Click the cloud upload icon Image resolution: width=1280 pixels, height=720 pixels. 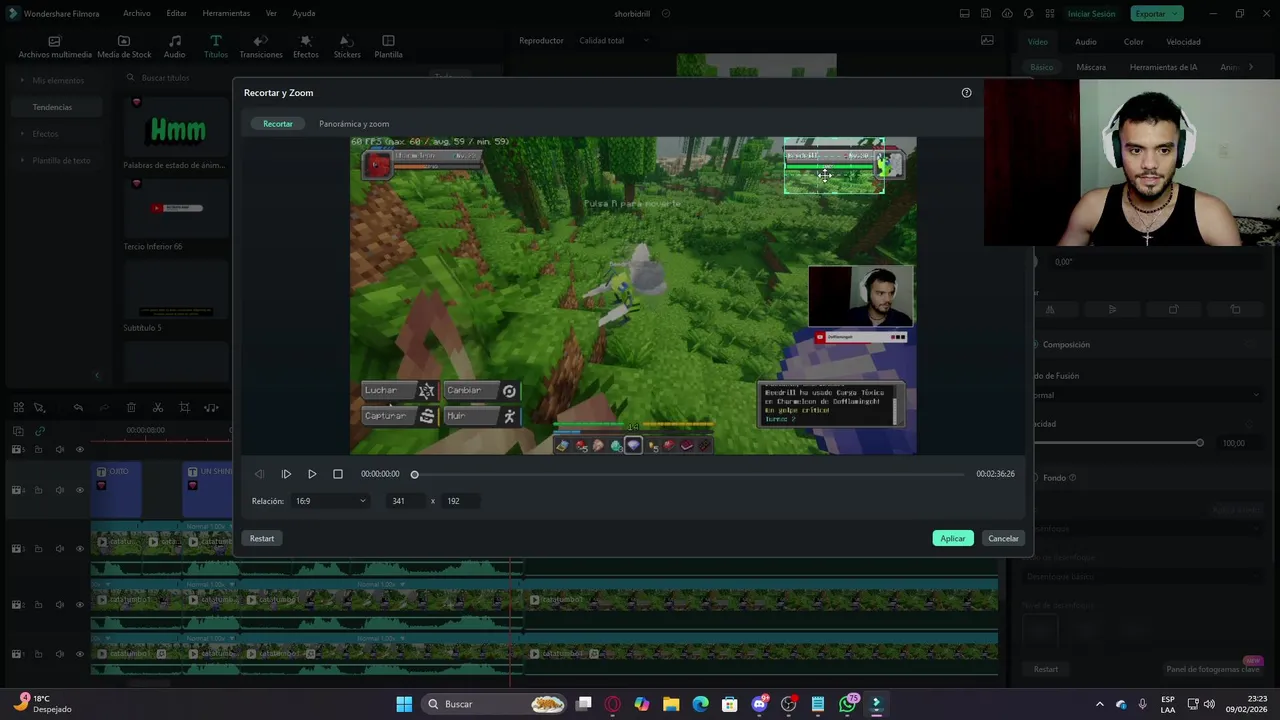click(x=1007, y=14)
